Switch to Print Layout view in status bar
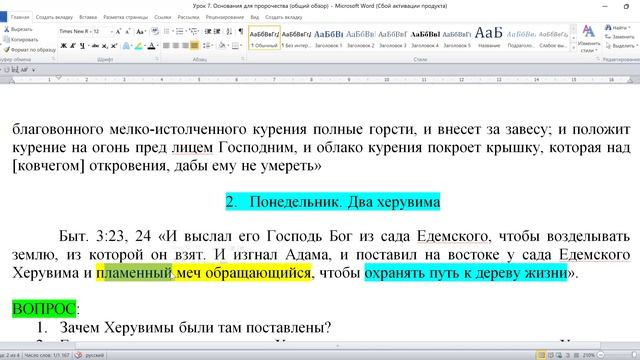Screen dimensions: 640x360 point(541,356)
